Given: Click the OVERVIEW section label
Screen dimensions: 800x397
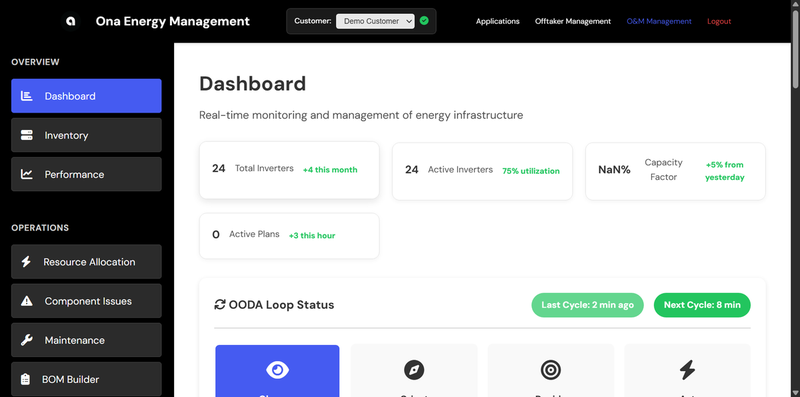Looking at the screenshot, I should point(35,62).
